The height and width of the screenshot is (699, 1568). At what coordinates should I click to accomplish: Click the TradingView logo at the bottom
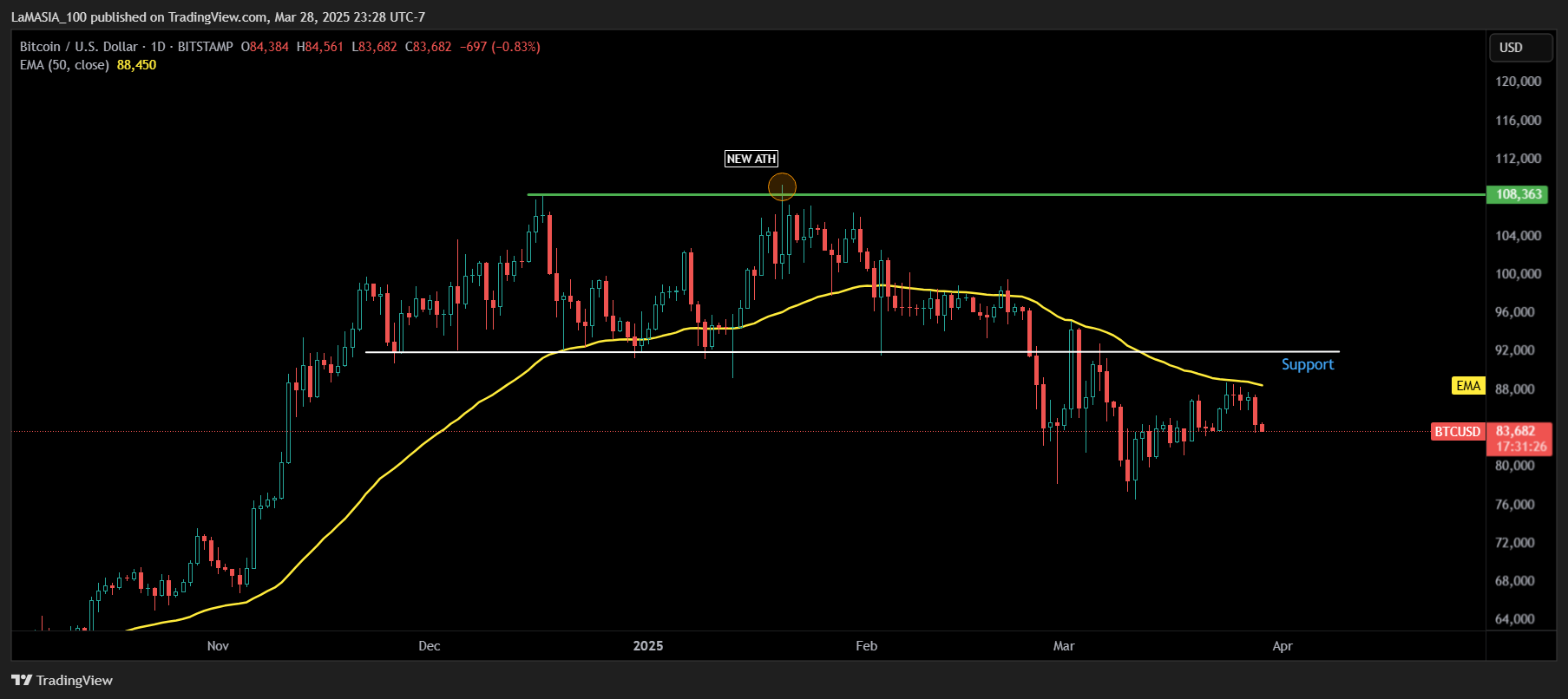point(62,680)
